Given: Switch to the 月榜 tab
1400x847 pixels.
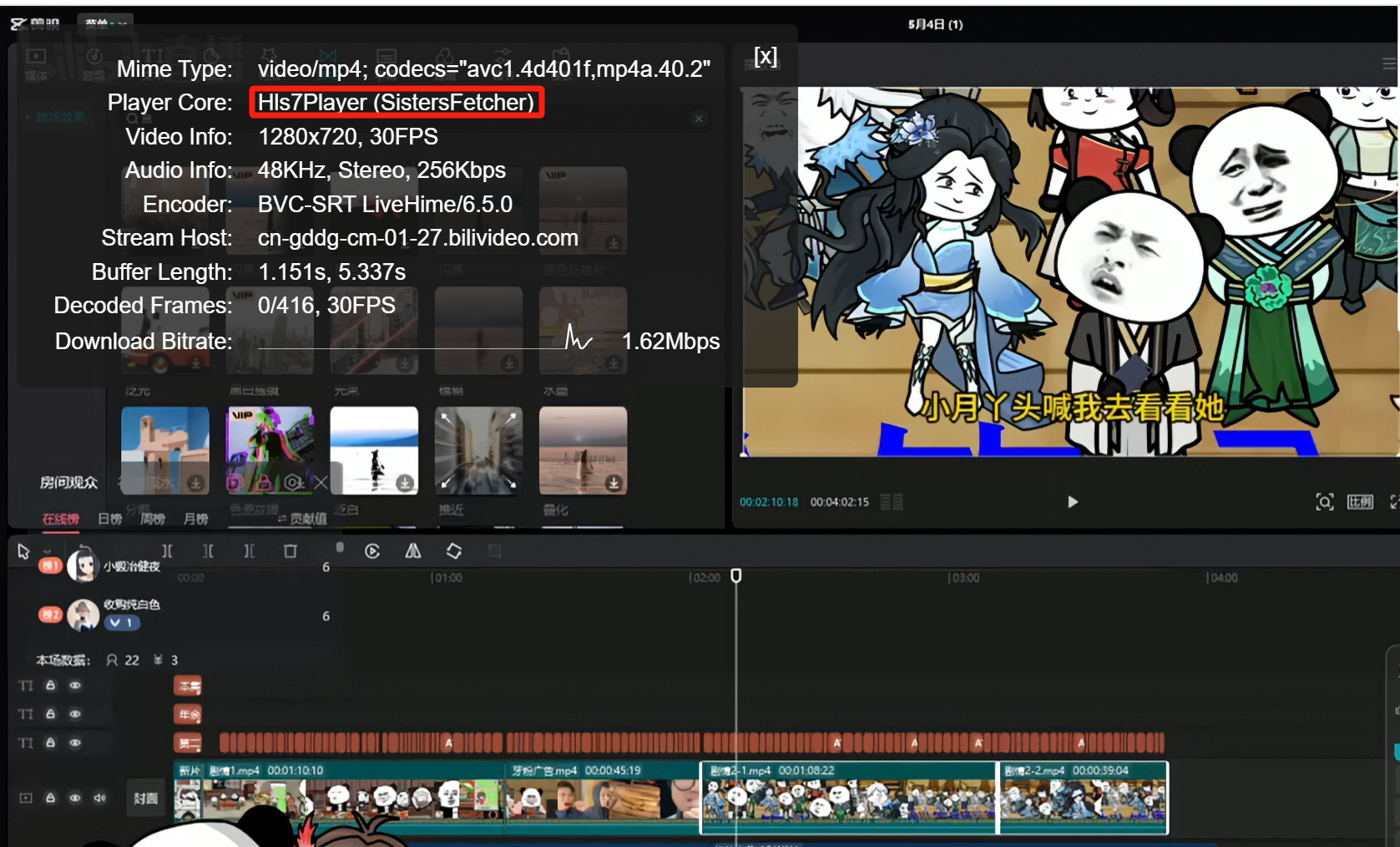Looking at the screenshot, I should (196, 520).
